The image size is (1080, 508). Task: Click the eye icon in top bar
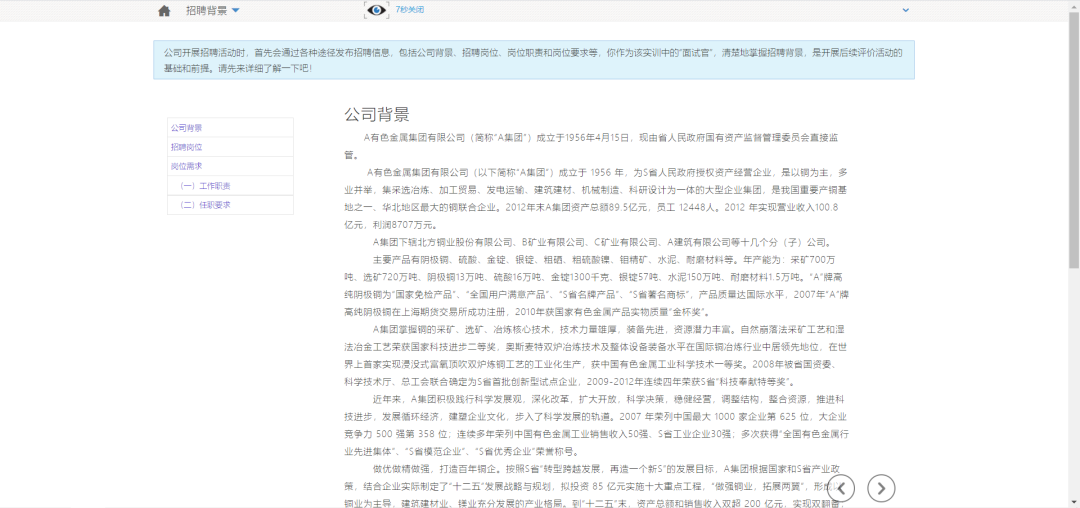(x=376, y=10)
